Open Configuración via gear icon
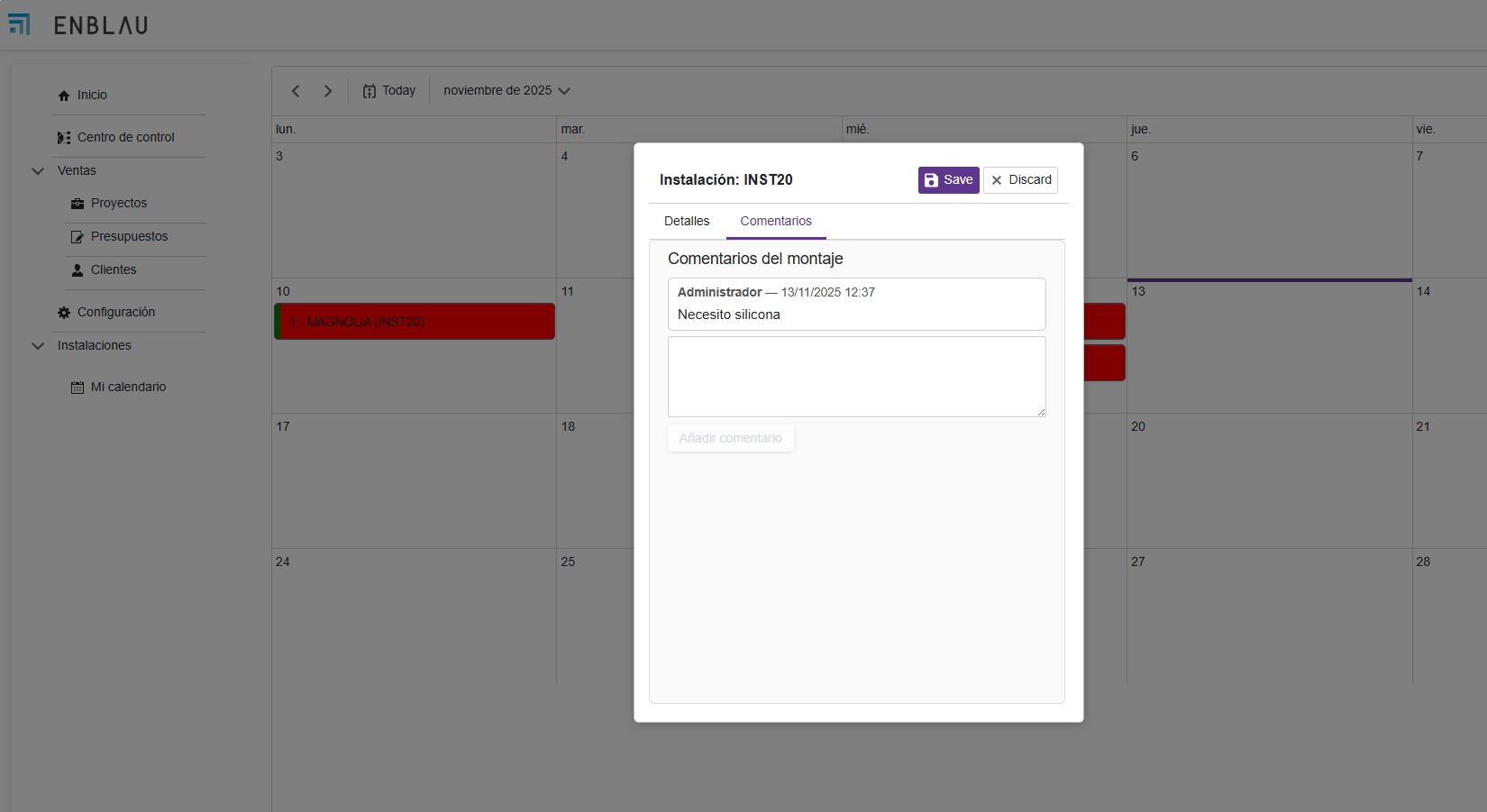The height and width of the screenshot is (812, 1487). tap(64, 313)
